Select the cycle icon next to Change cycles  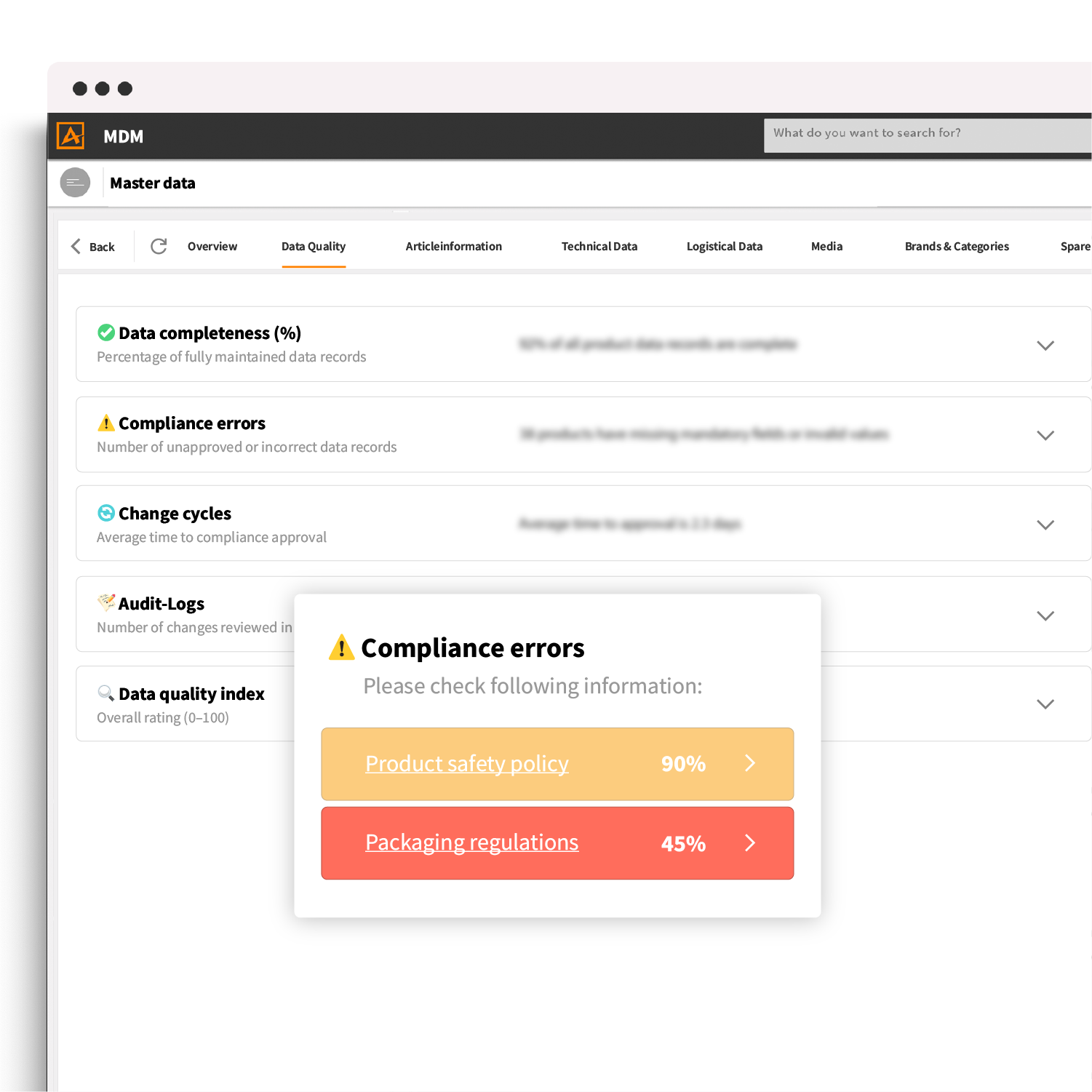(x=105, y=513)
